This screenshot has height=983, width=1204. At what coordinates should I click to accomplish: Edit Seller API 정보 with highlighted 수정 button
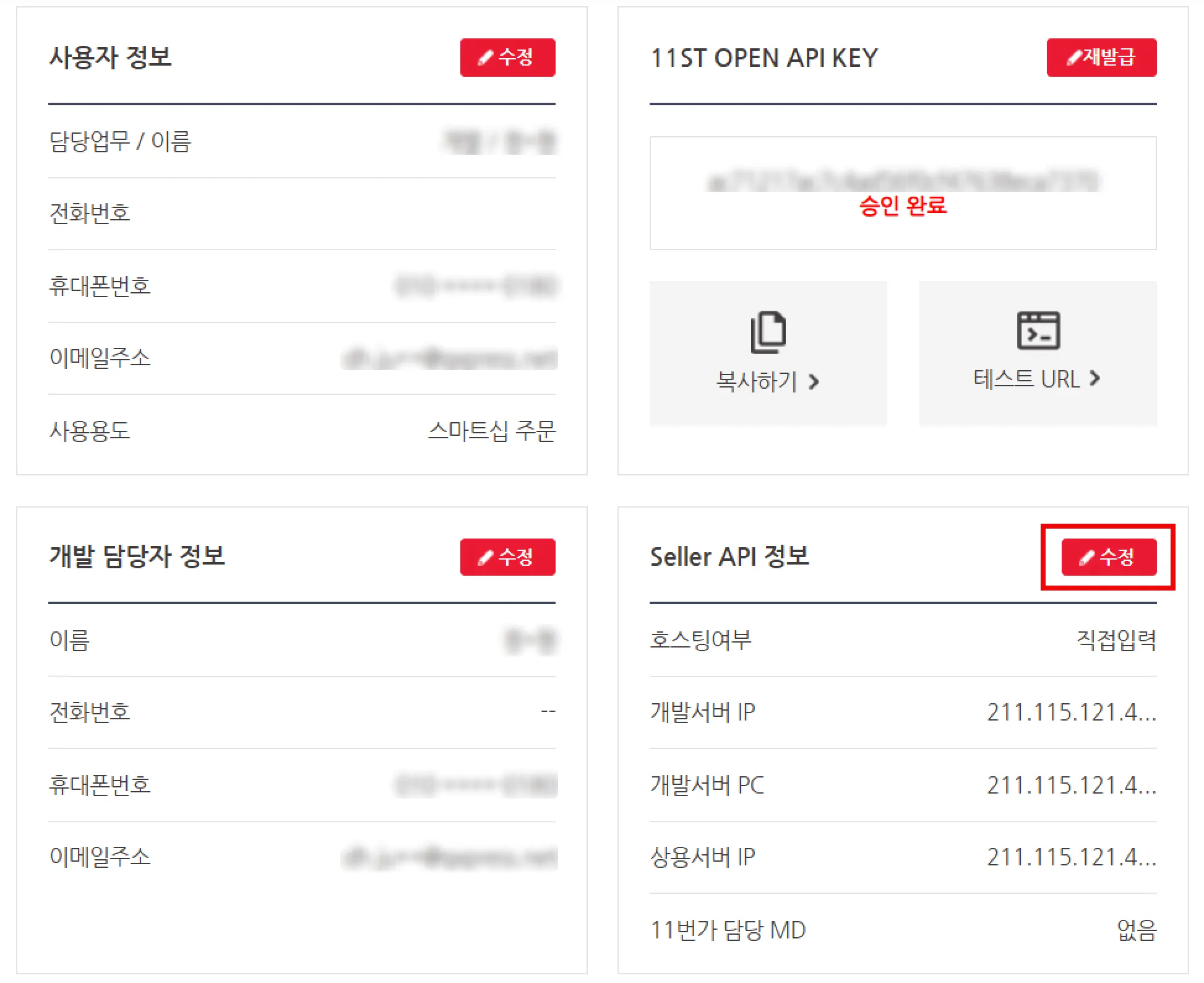click(x=1109, y=557)
